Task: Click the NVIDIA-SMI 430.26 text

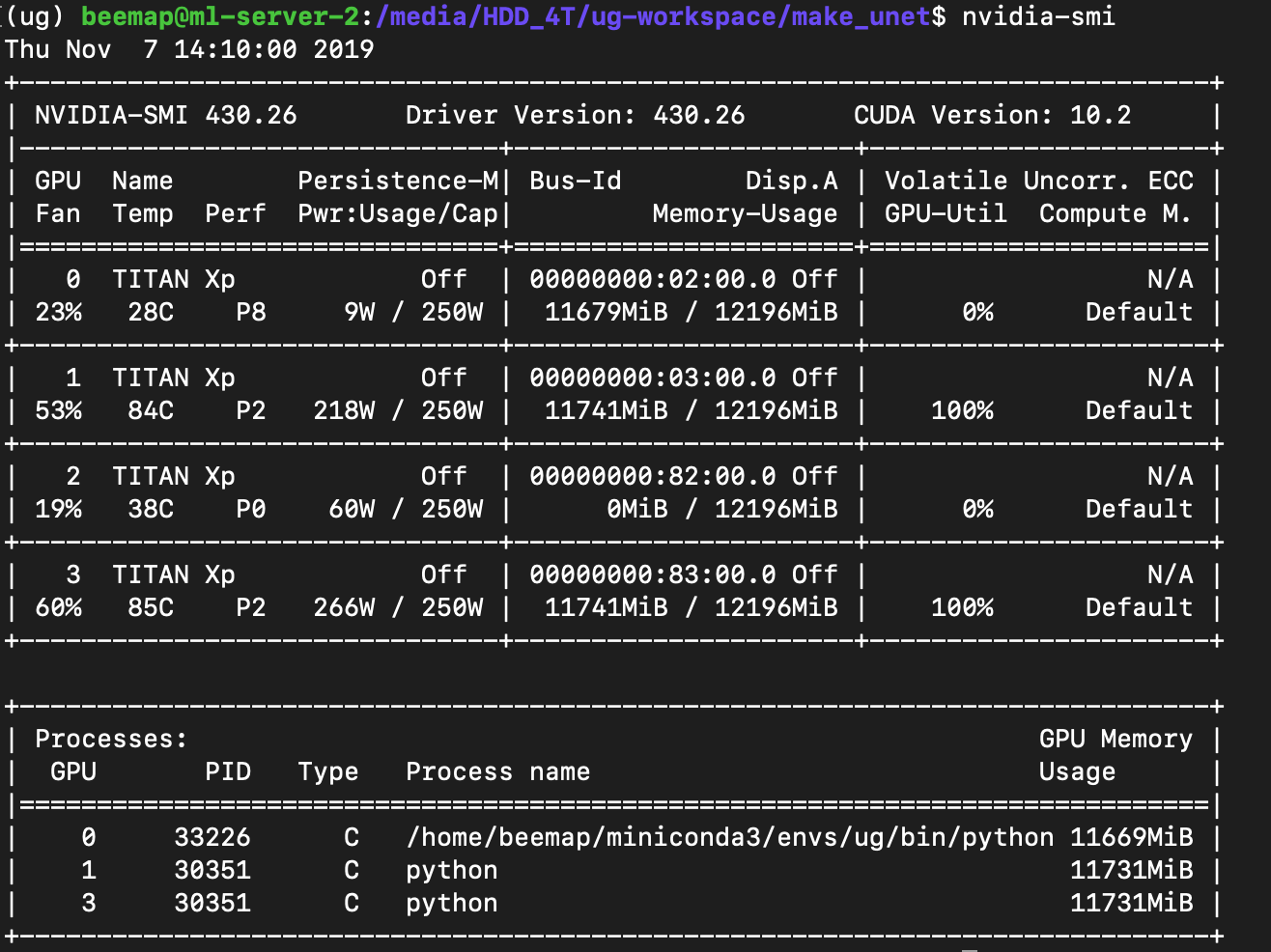Action: click(166, 115)
